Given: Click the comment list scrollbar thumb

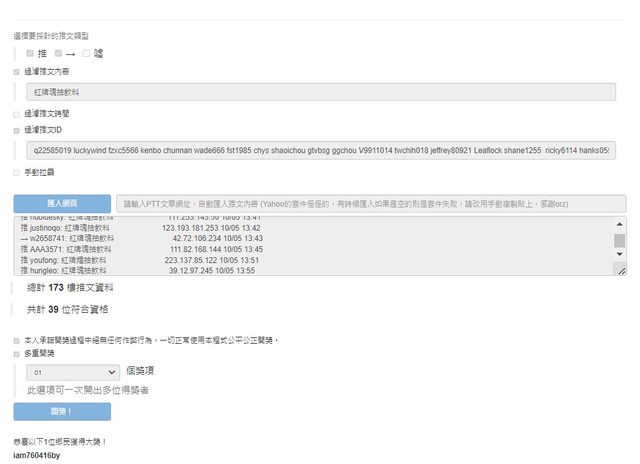Looking at the screenshot, I should coord(620,240).
